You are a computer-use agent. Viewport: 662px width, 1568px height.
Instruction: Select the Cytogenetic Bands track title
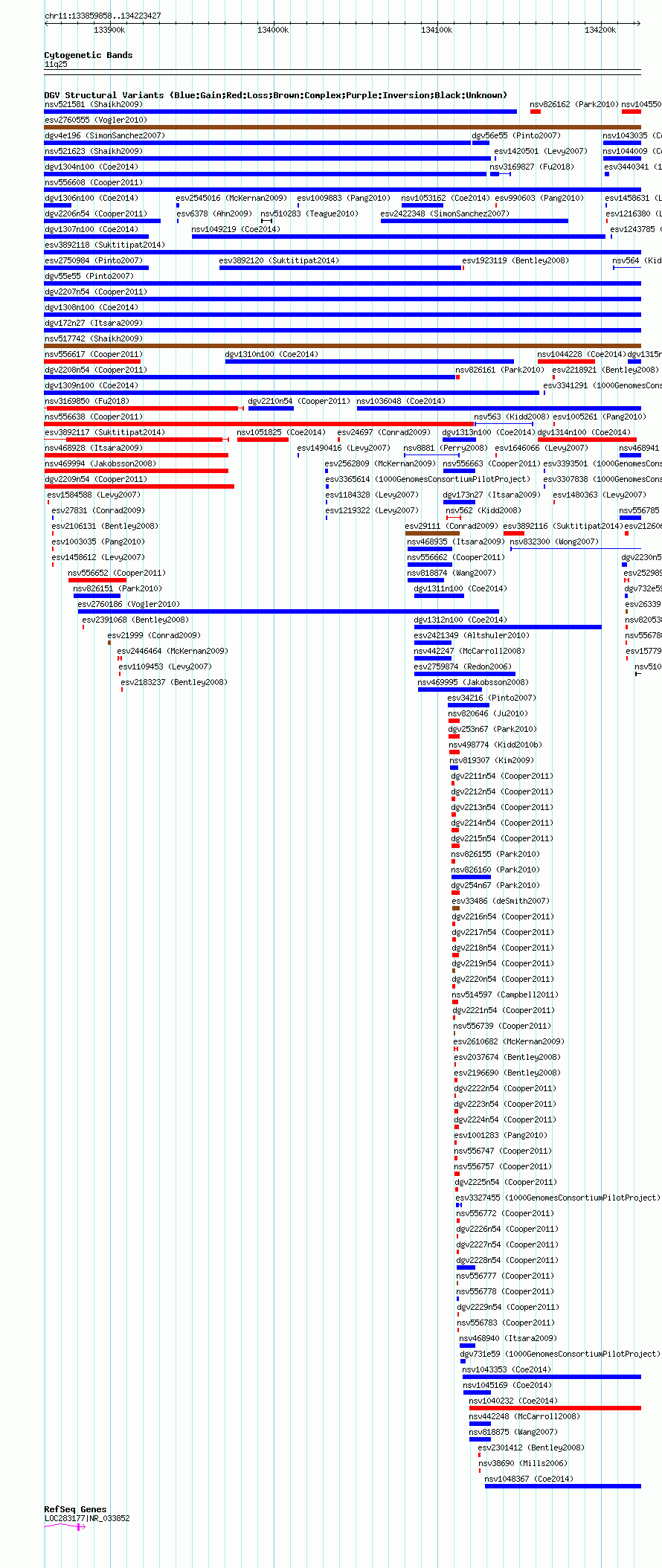tap(89, 55)
